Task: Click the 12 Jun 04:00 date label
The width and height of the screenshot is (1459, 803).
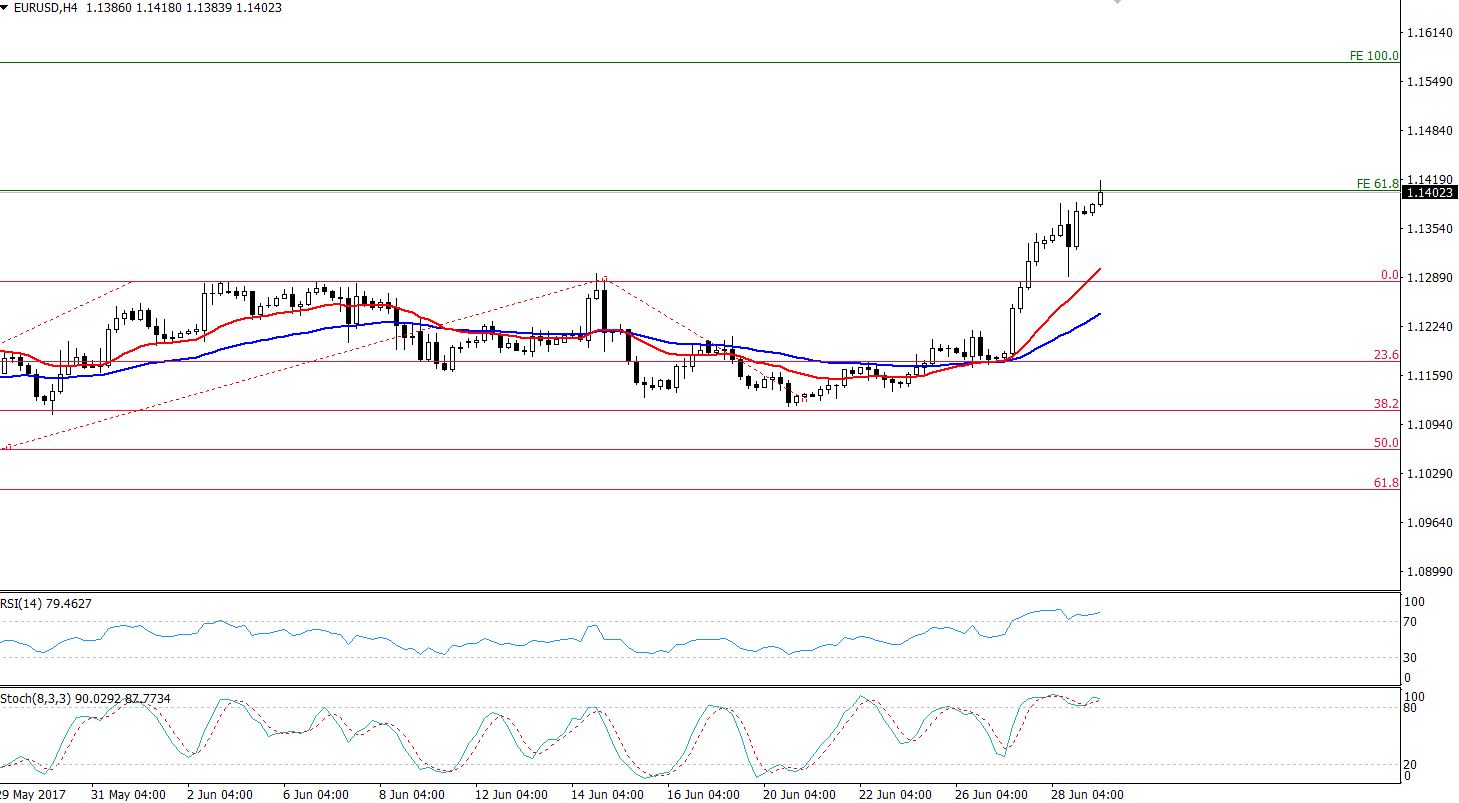Action: tap(510, 795)
